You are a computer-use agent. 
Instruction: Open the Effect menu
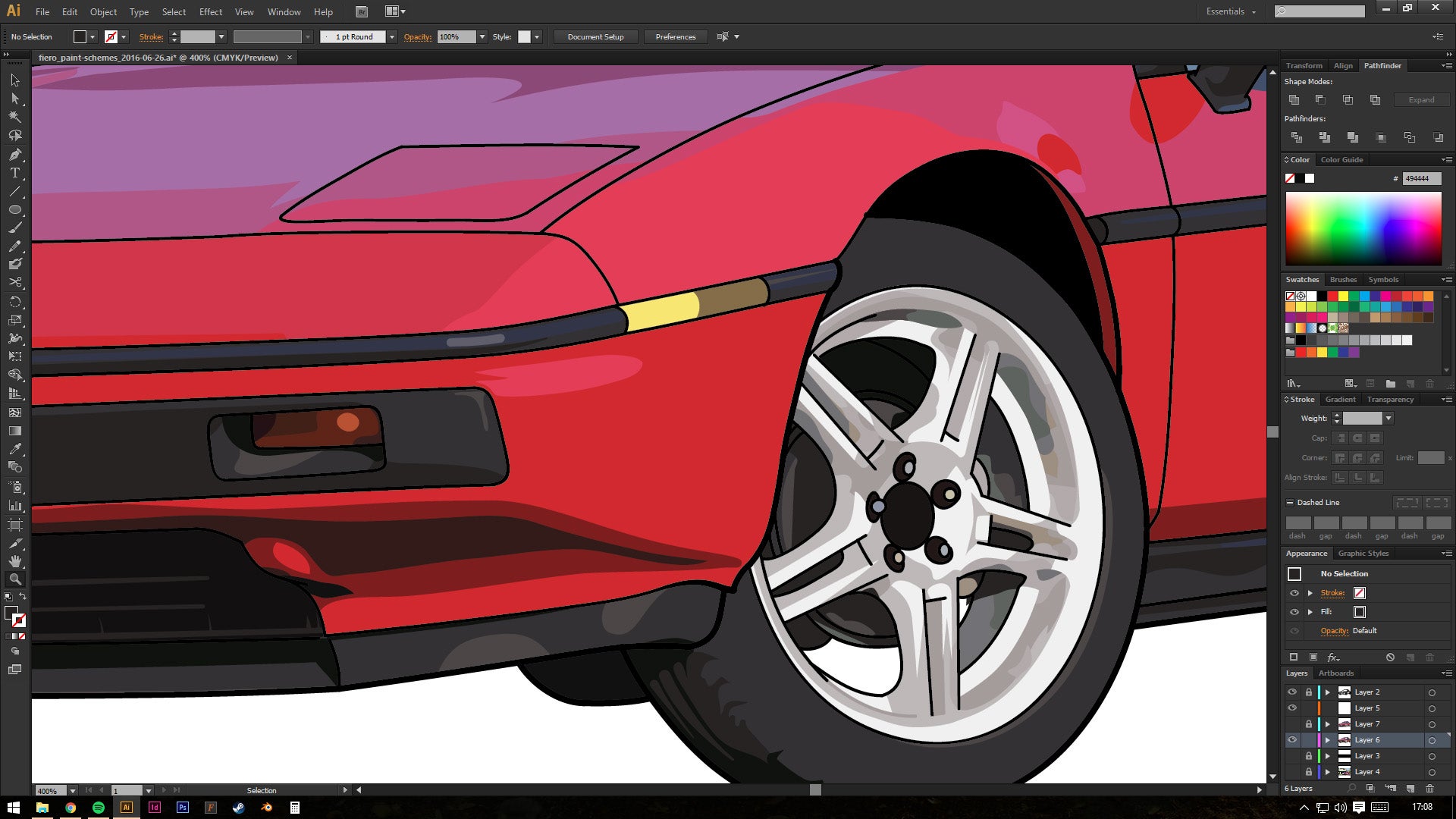[x=211, y=12]
